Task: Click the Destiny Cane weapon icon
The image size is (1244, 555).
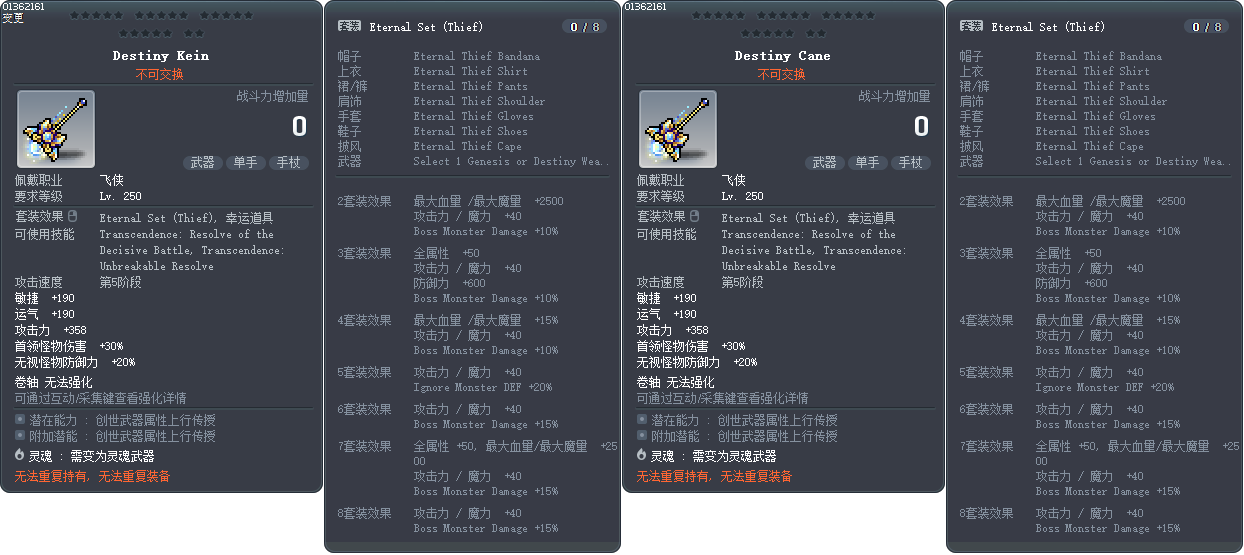Action: tap(678, 129)
